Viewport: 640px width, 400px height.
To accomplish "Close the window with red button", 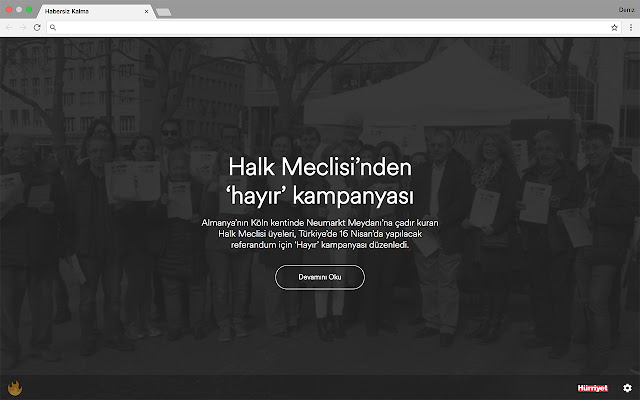I will pyautogui.click(x=9, y=9).
